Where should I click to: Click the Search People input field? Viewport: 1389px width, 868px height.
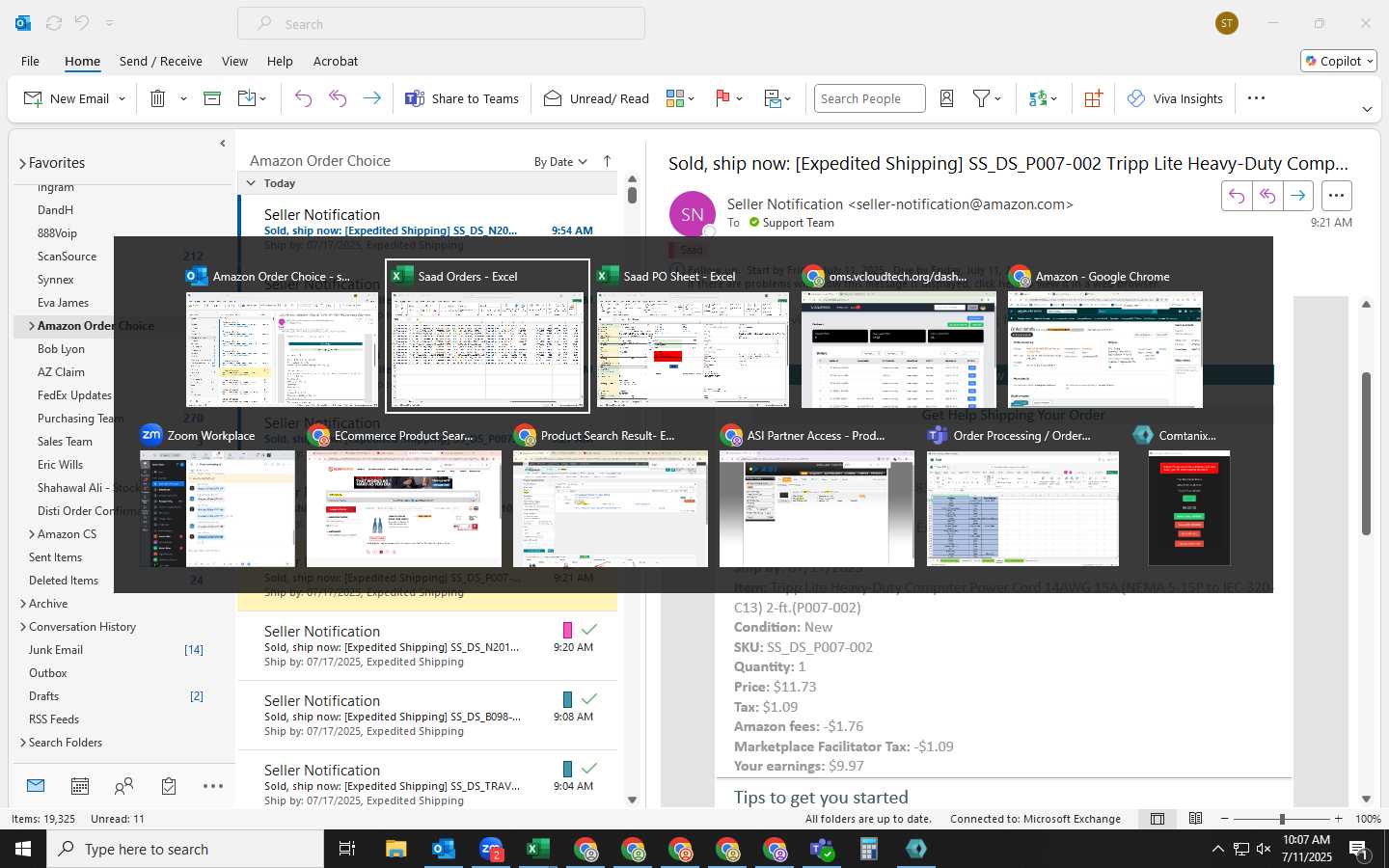[x=869, y=98]
